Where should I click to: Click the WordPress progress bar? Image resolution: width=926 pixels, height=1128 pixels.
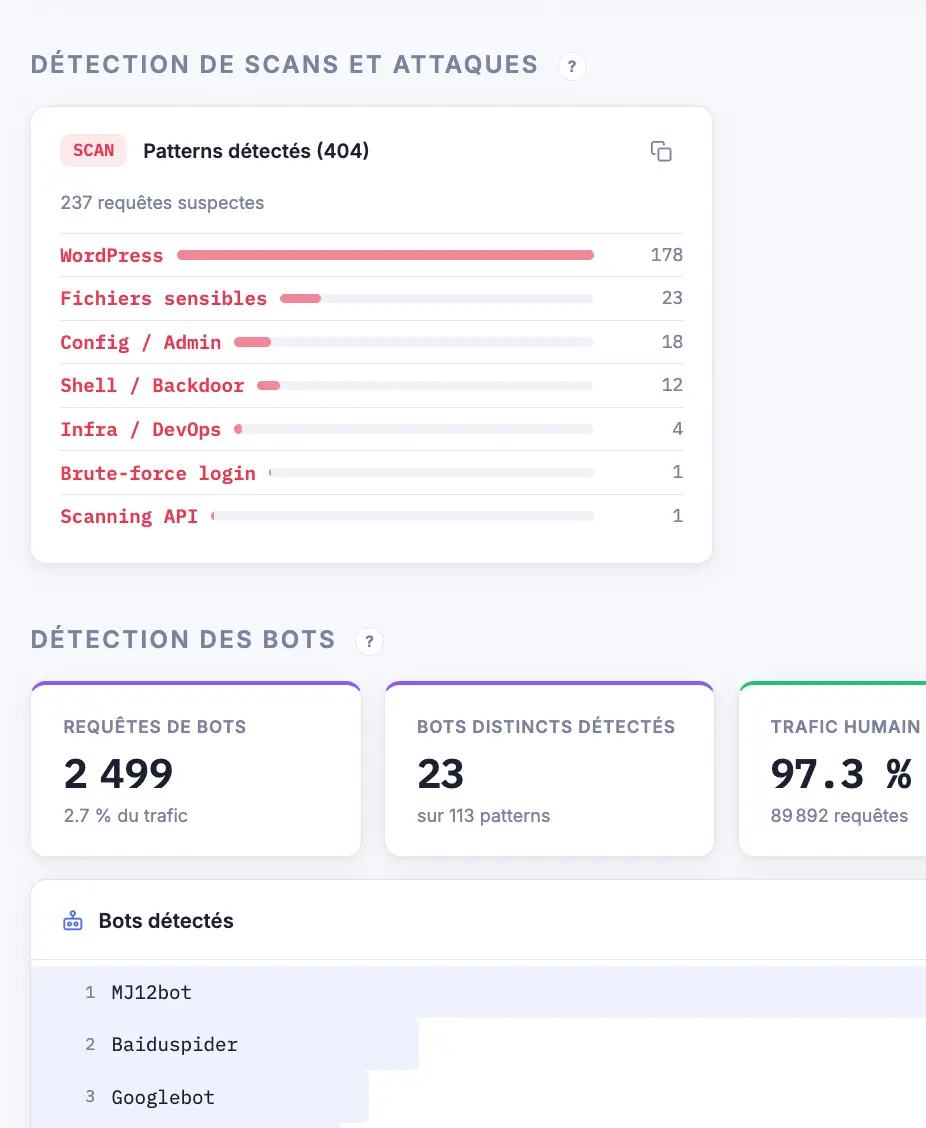pyautogui.click(x=385, y=255)
